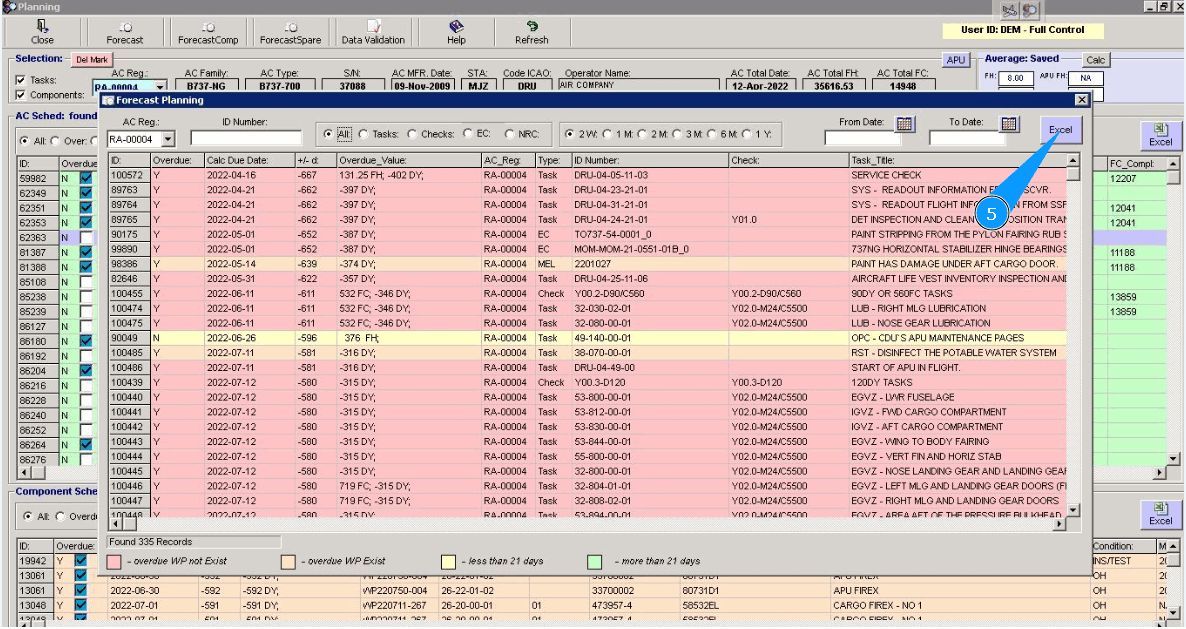This screenshot has width=1186, height=629.
Task: Click START OF APU IN FLIGHT title
Action: pyautogui.click(x=905, y=367)
